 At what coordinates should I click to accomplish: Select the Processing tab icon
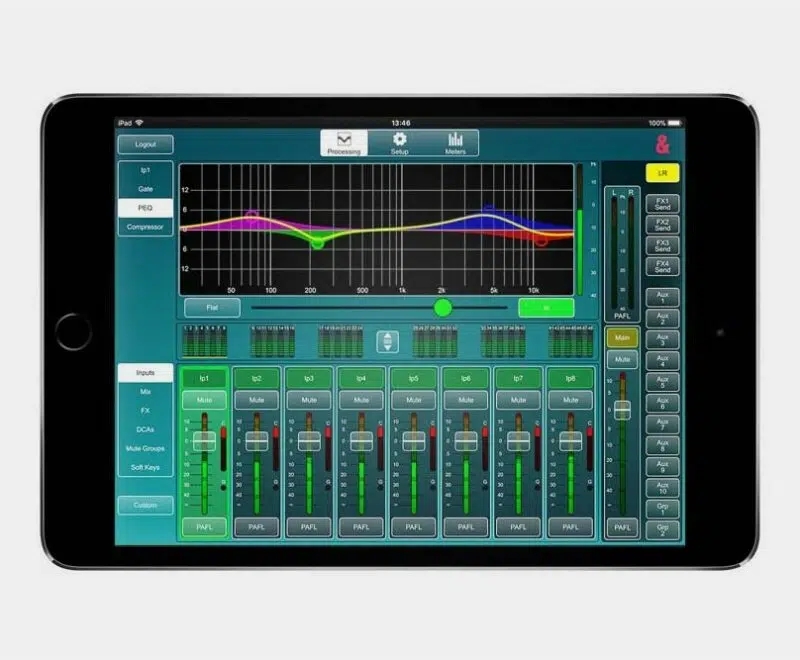pos(344,142)
